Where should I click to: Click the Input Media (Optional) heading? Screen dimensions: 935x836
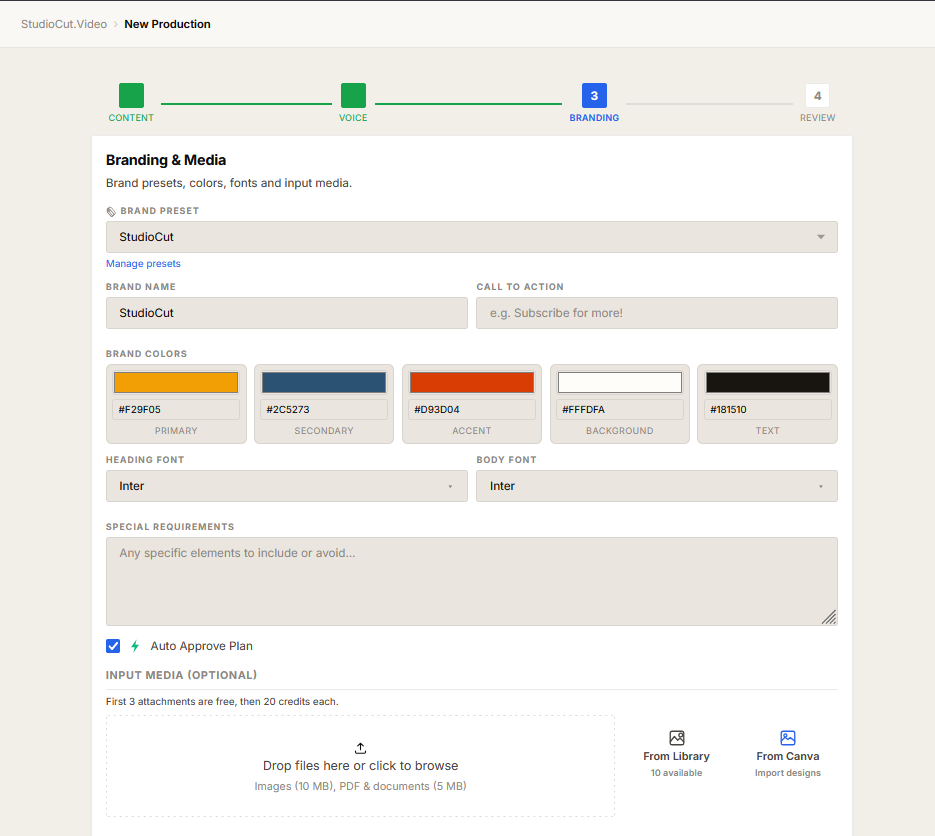[181, 675]
